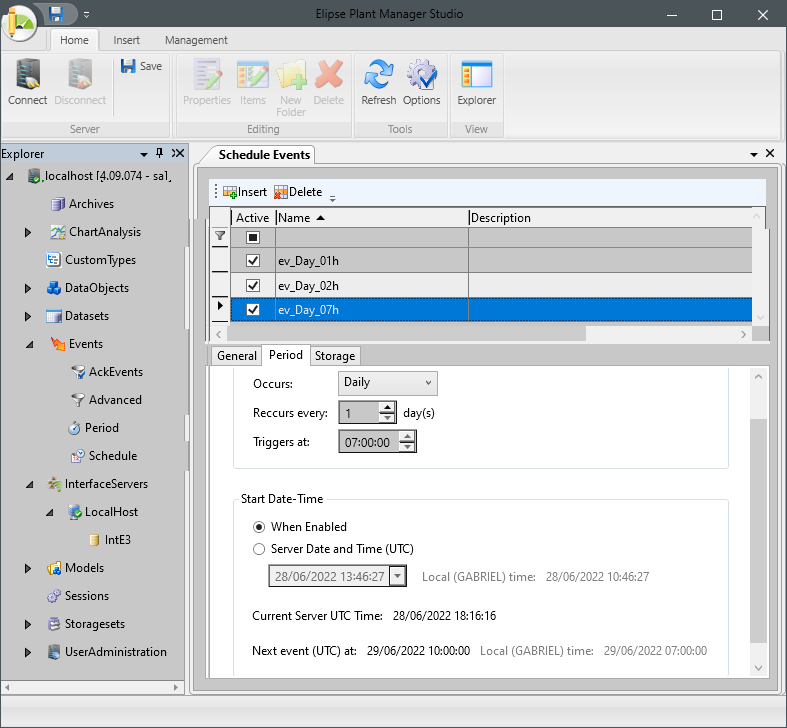Viewport: 787px width, 728px height.
Task: Select the Events icon in tree
Action: point(58,344)
